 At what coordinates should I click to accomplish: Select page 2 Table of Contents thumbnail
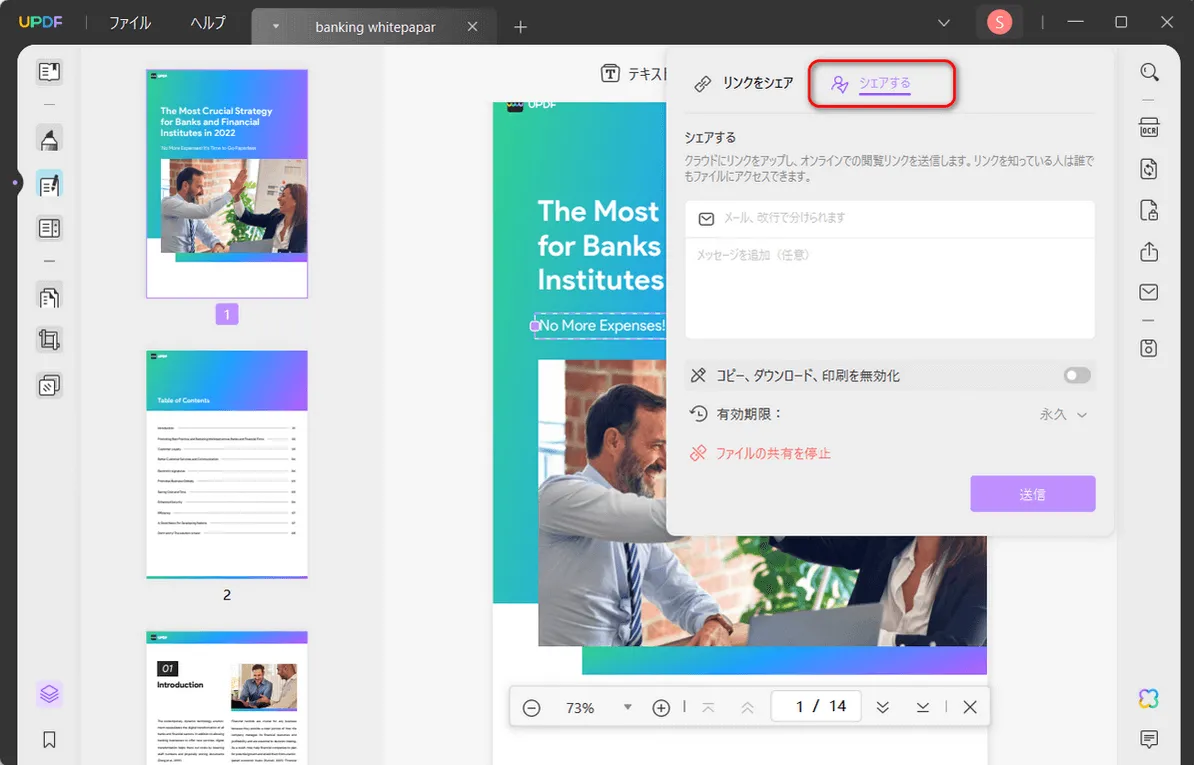point(227,464)
